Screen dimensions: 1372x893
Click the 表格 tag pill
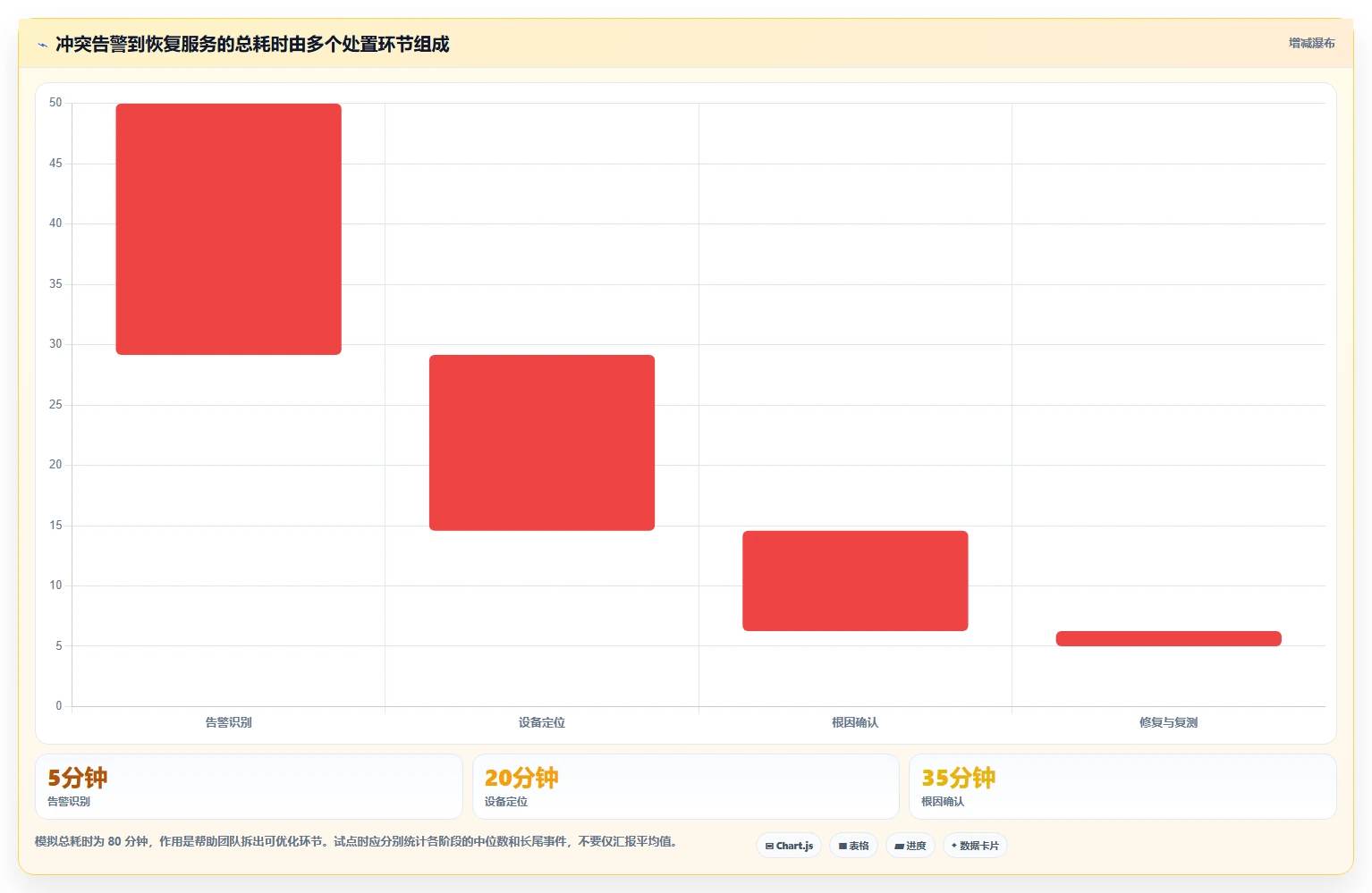853,846
